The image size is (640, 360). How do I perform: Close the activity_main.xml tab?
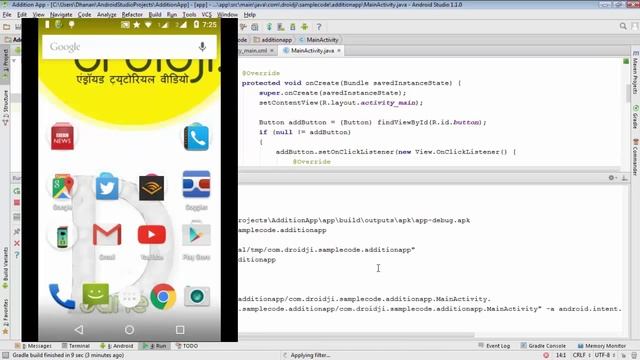pos(272,51)
